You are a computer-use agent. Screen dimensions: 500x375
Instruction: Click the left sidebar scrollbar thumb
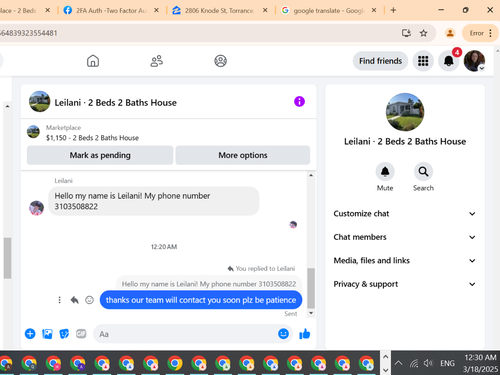(7, 258)
